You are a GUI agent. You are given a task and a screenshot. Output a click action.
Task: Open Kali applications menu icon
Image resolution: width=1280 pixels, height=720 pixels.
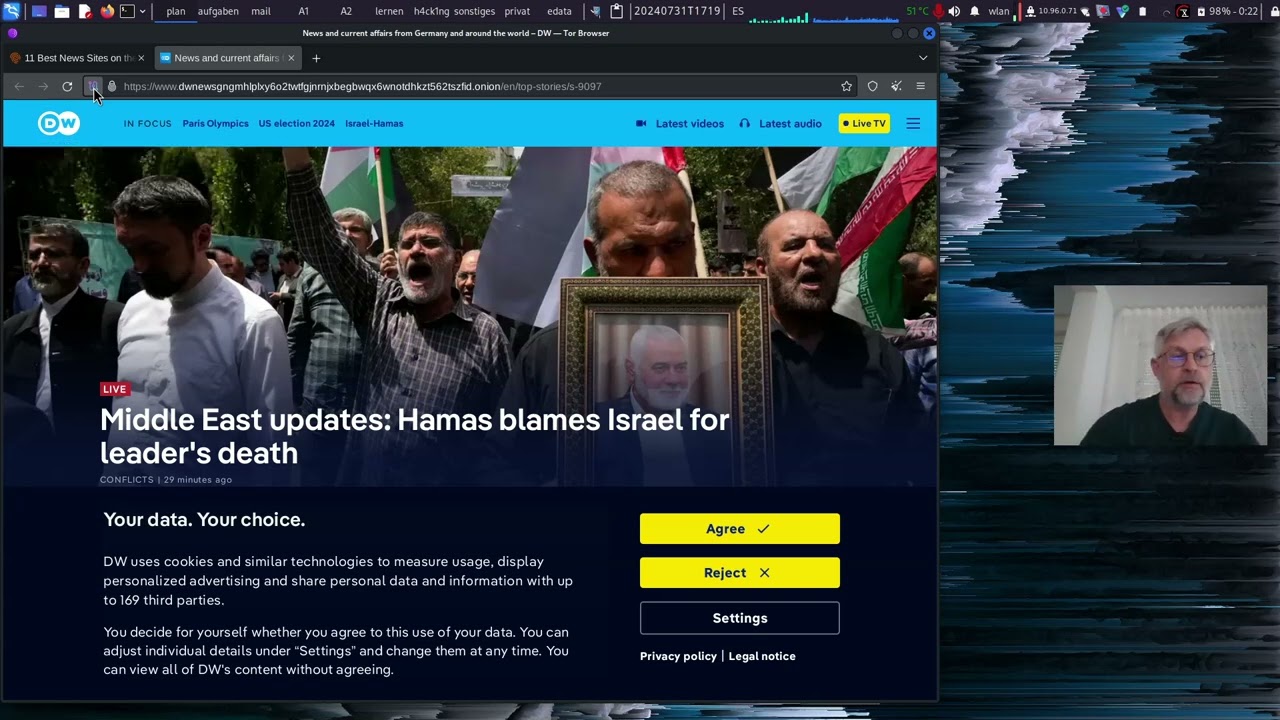pyautogui.click(x=11, y=11)
